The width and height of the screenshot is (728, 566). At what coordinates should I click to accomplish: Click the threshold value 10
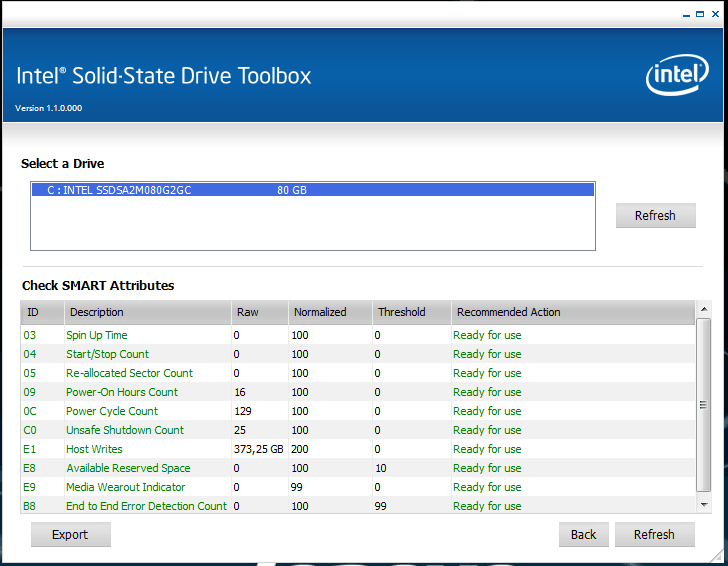pos(381,468)
